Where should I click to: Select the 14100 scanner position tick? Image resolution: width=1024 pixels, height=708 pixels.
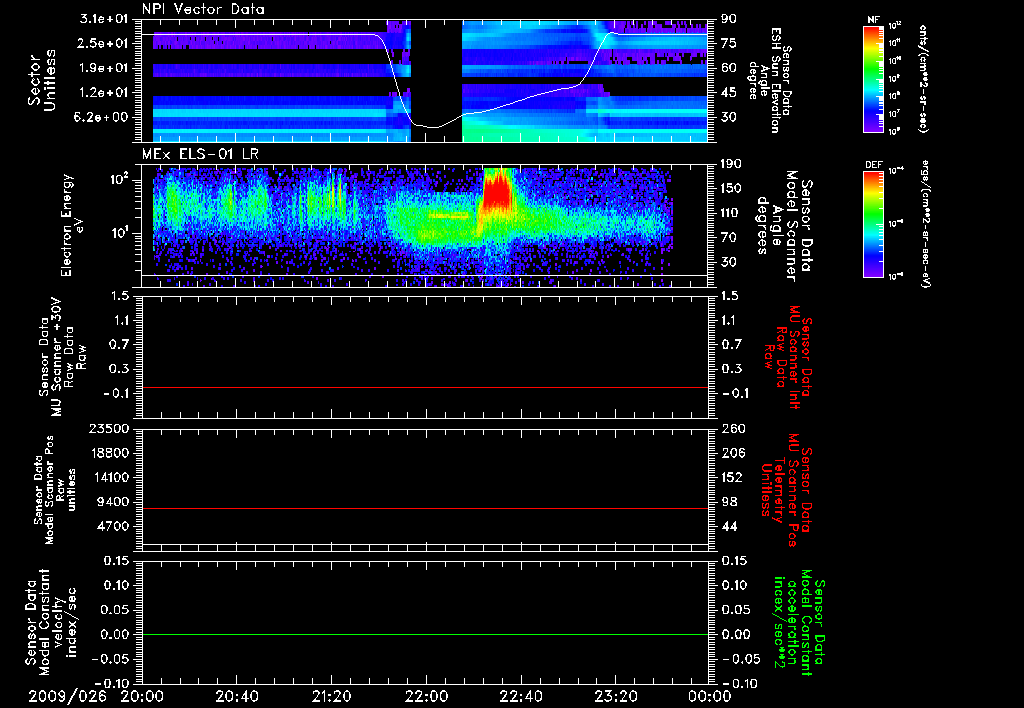coord(110,477)
